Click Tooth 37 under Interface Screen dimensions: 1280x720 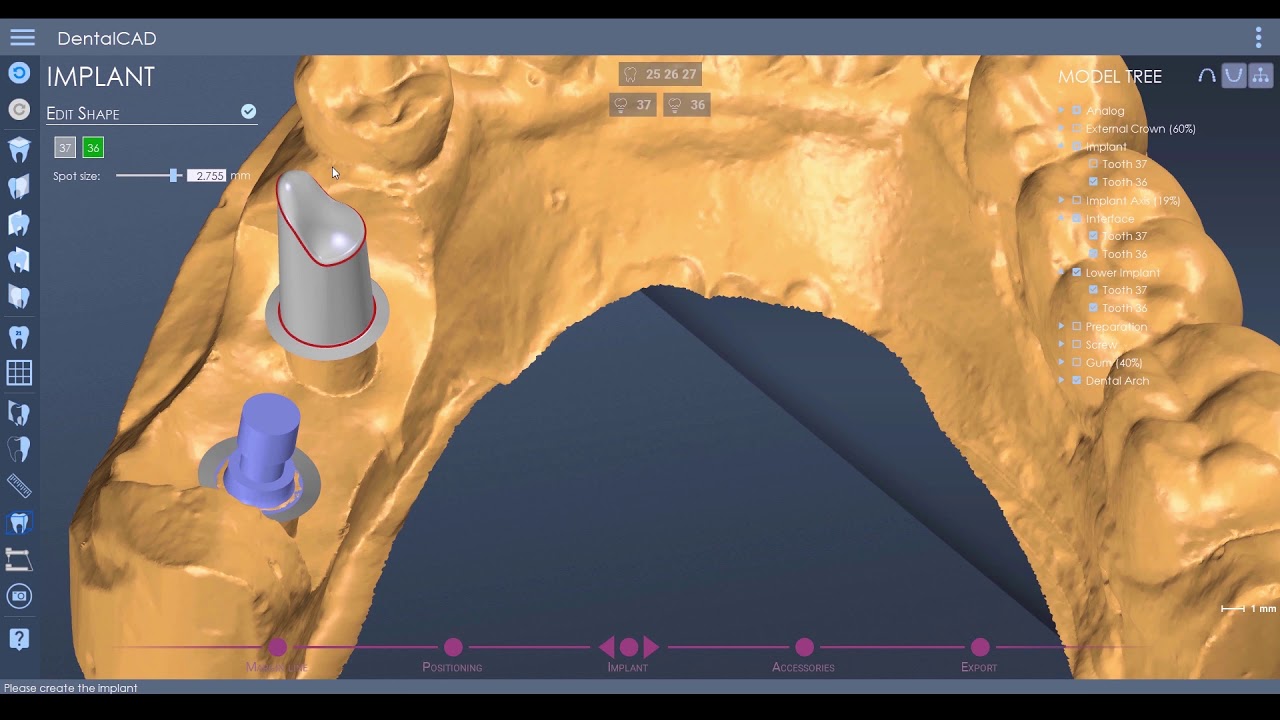click(x=1124, y=237)
